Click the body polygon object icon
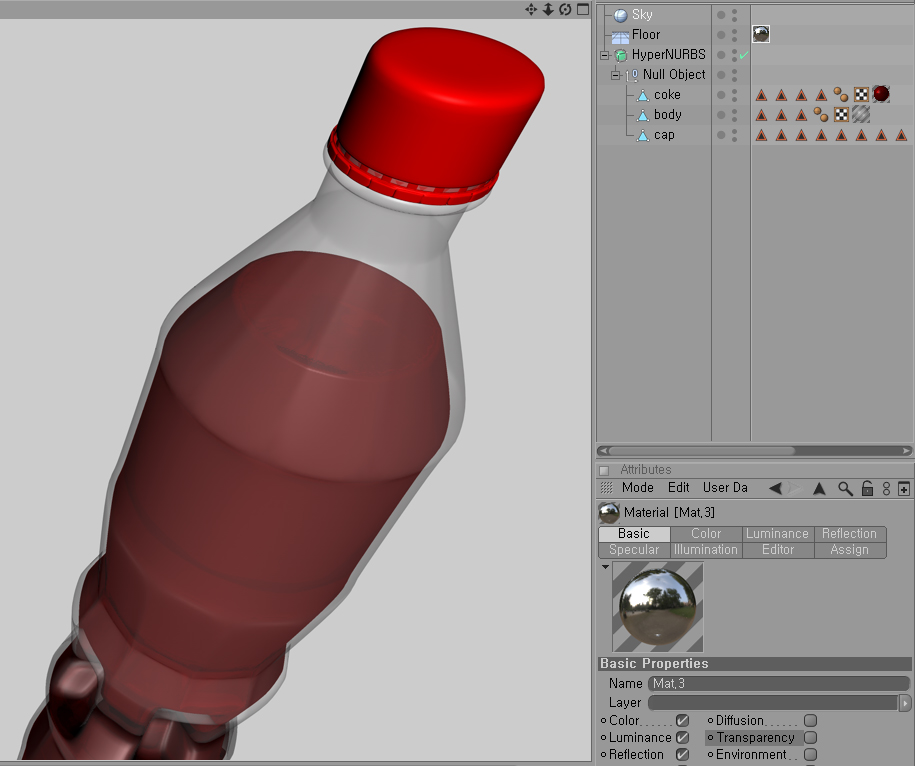Viewport: 915px width, 766px height. [643, 116]
